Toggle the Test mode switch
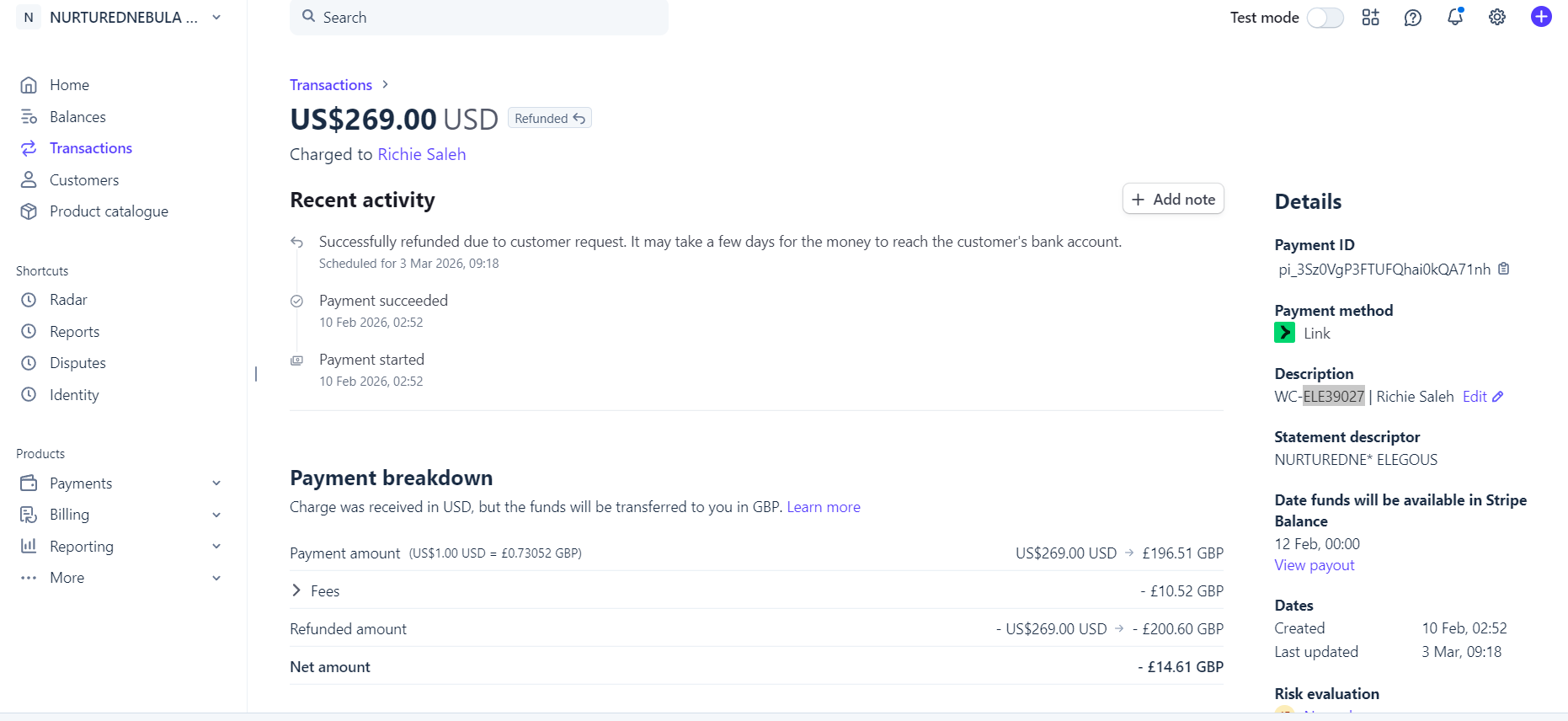The image size is (1568, 721). pyautogui.click(x=1325, y=18)
